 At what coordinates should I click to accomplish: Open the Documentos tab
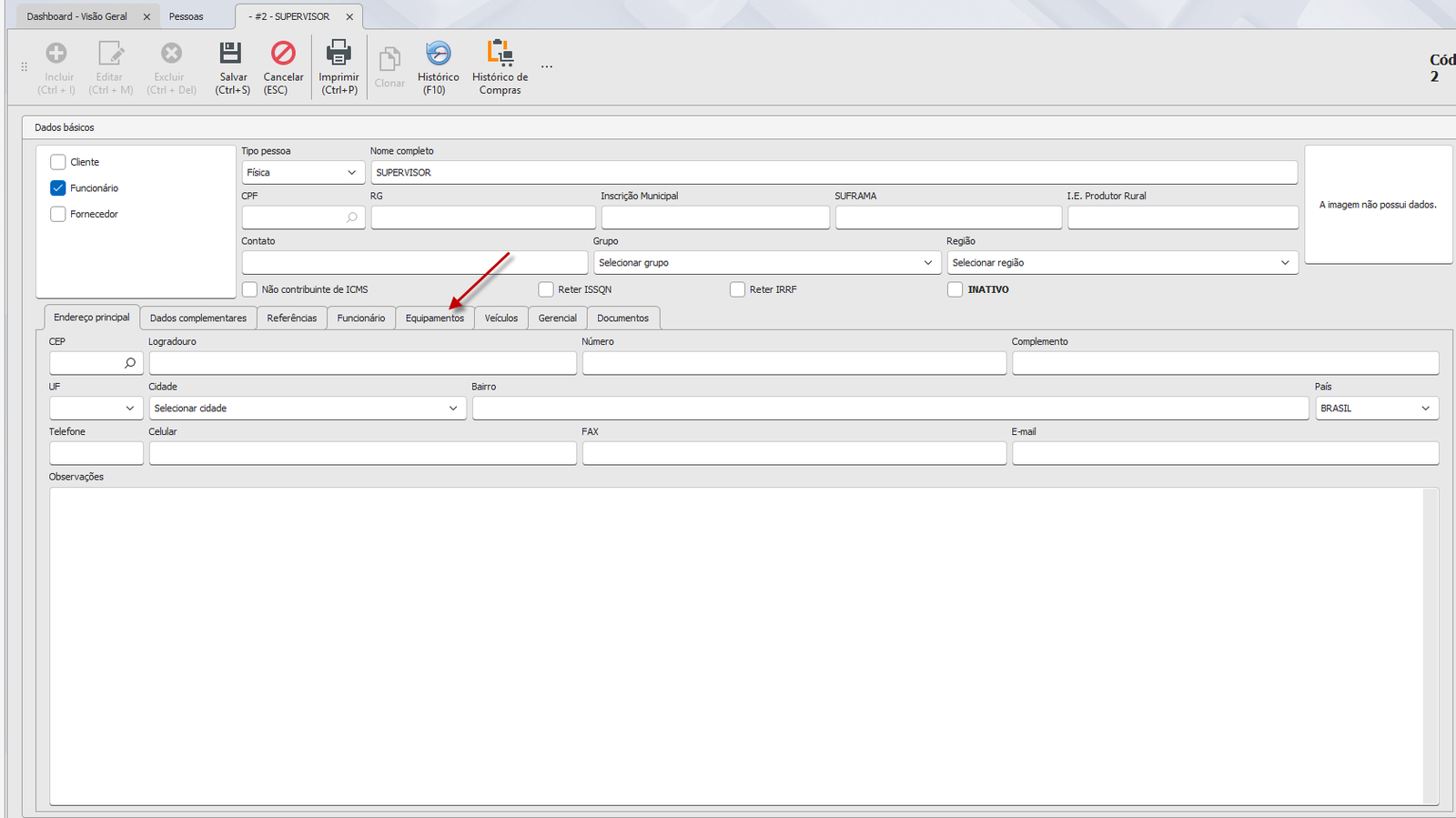pyautogui.click(x=623, y=318)
